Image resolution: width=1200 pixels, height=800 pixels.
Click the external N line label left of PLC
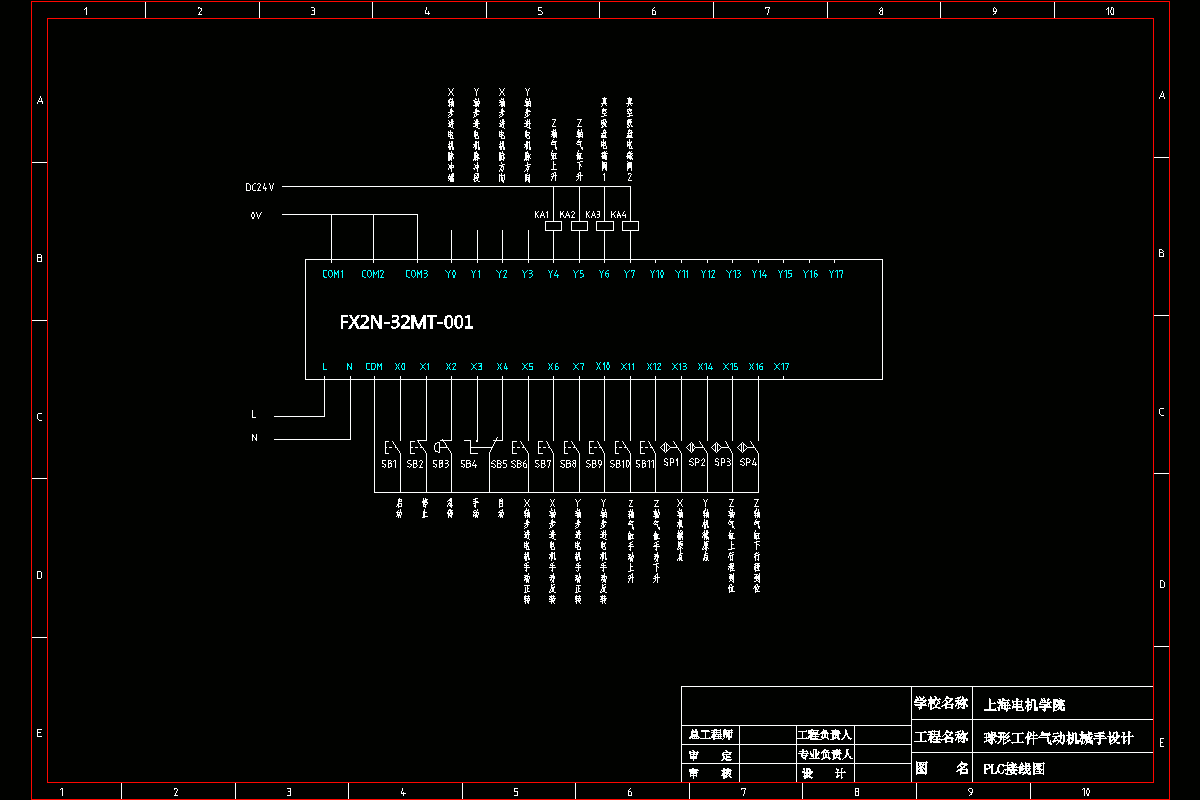coord(254,438)
